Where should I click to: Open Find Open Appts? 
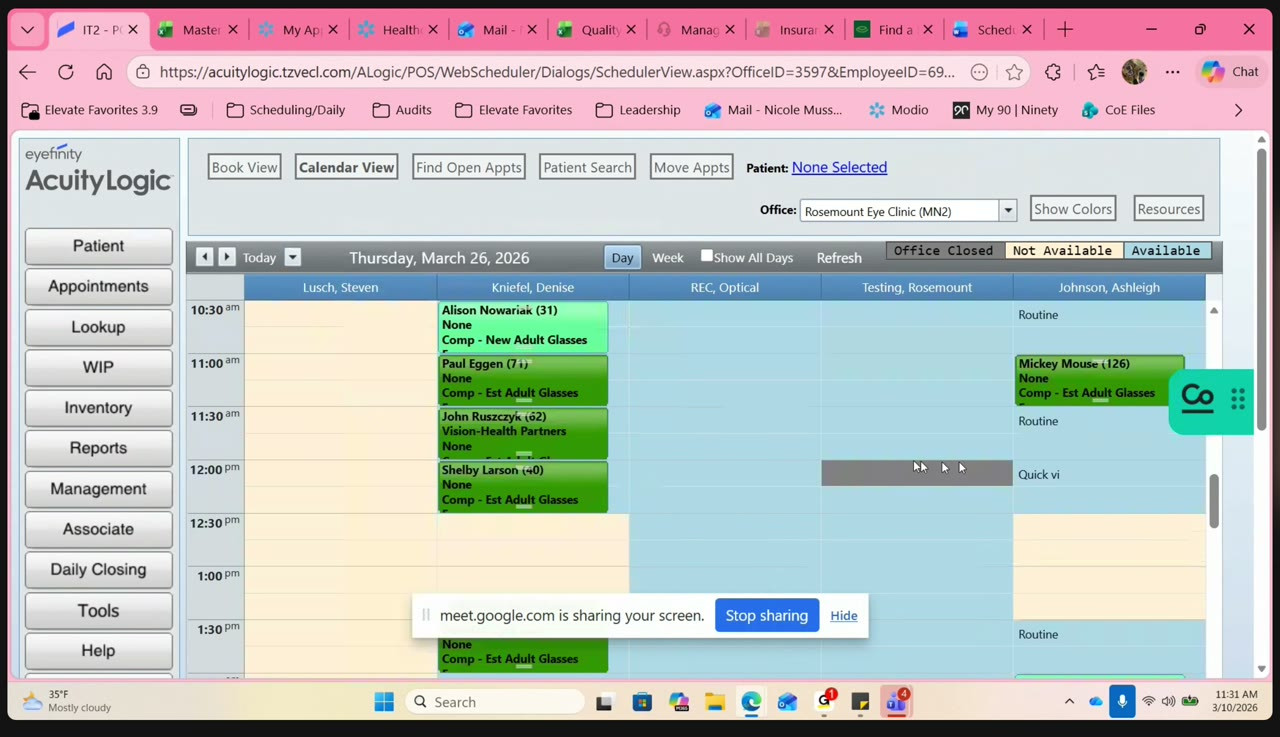point(469,167)
